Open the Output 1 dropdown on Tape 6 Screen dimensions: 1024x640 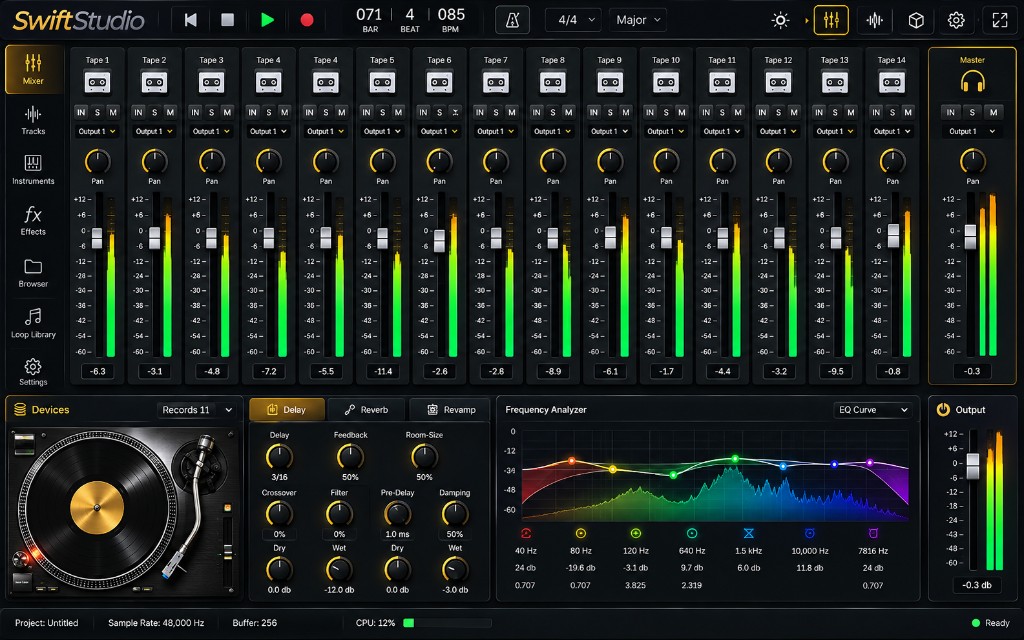(x=439, y=131)
